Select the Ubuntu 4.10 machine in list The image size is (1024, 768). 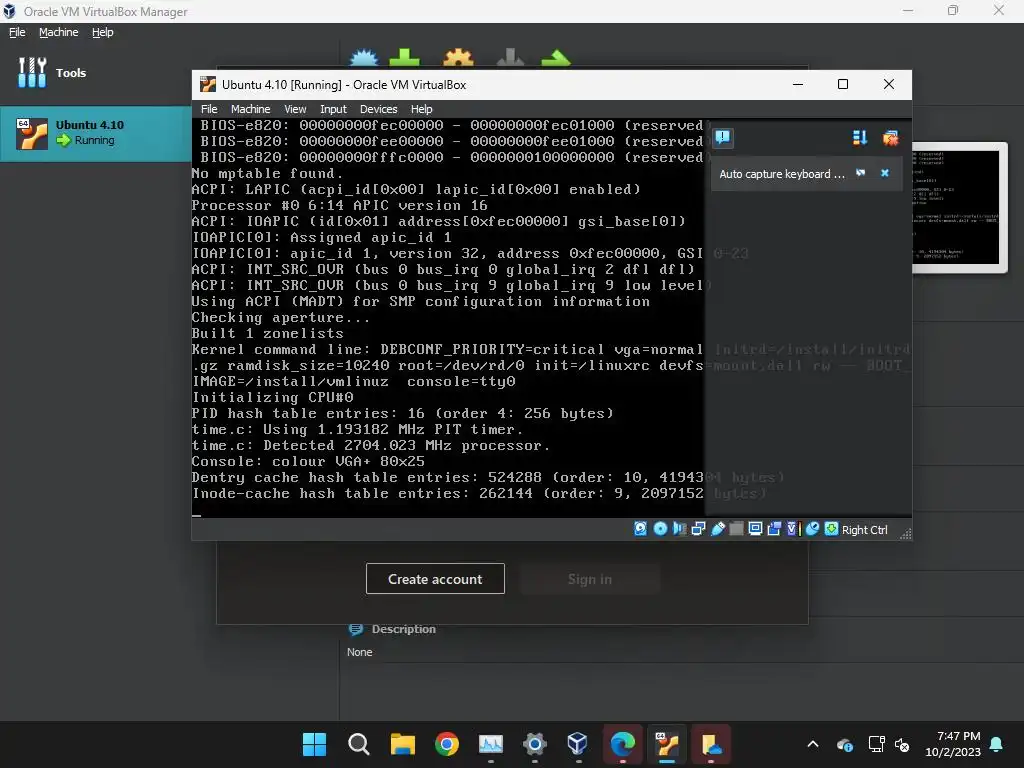95,133
